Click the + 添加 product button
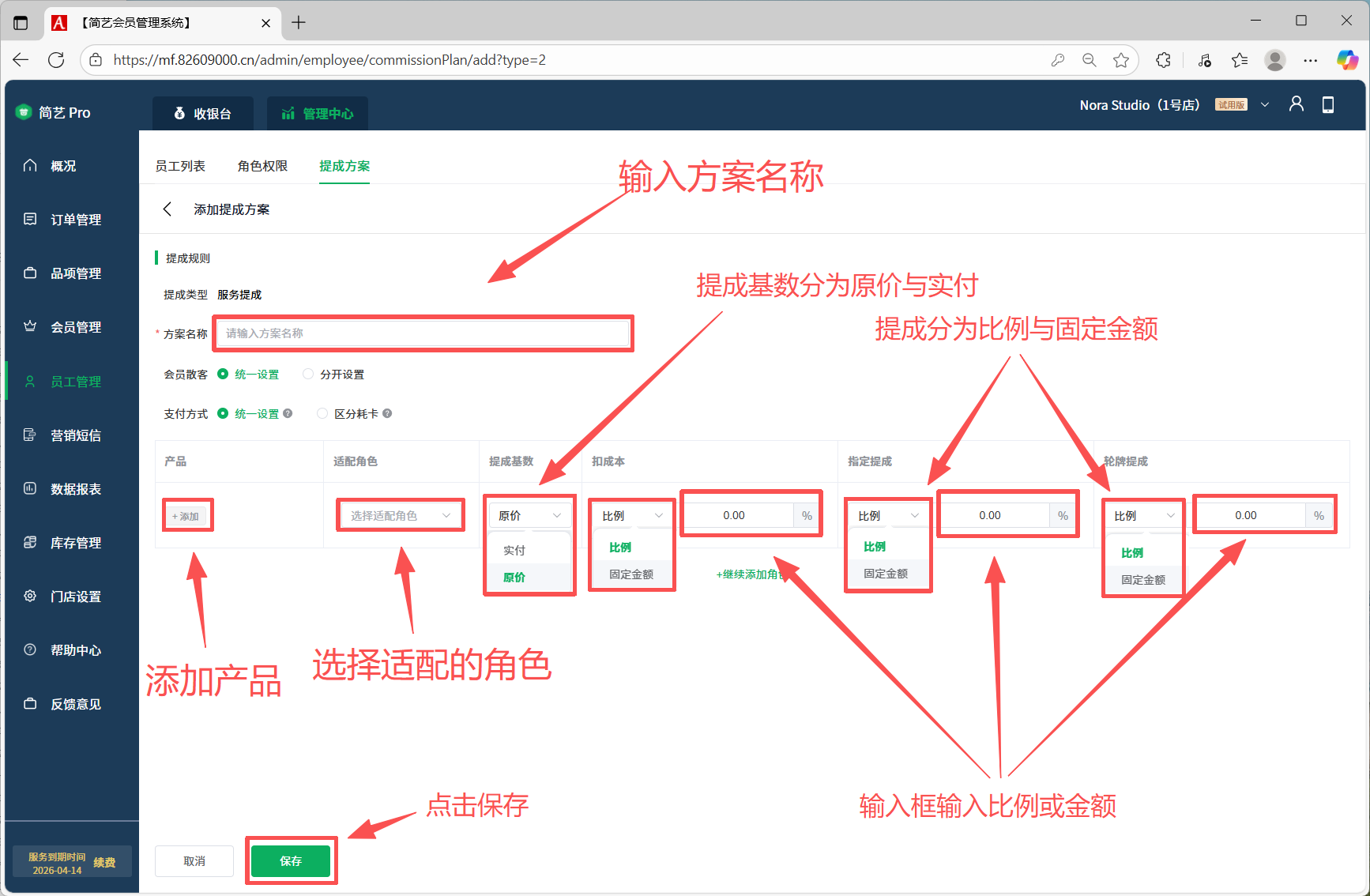This screenshot has height=896, width=1370. point(186,516)
